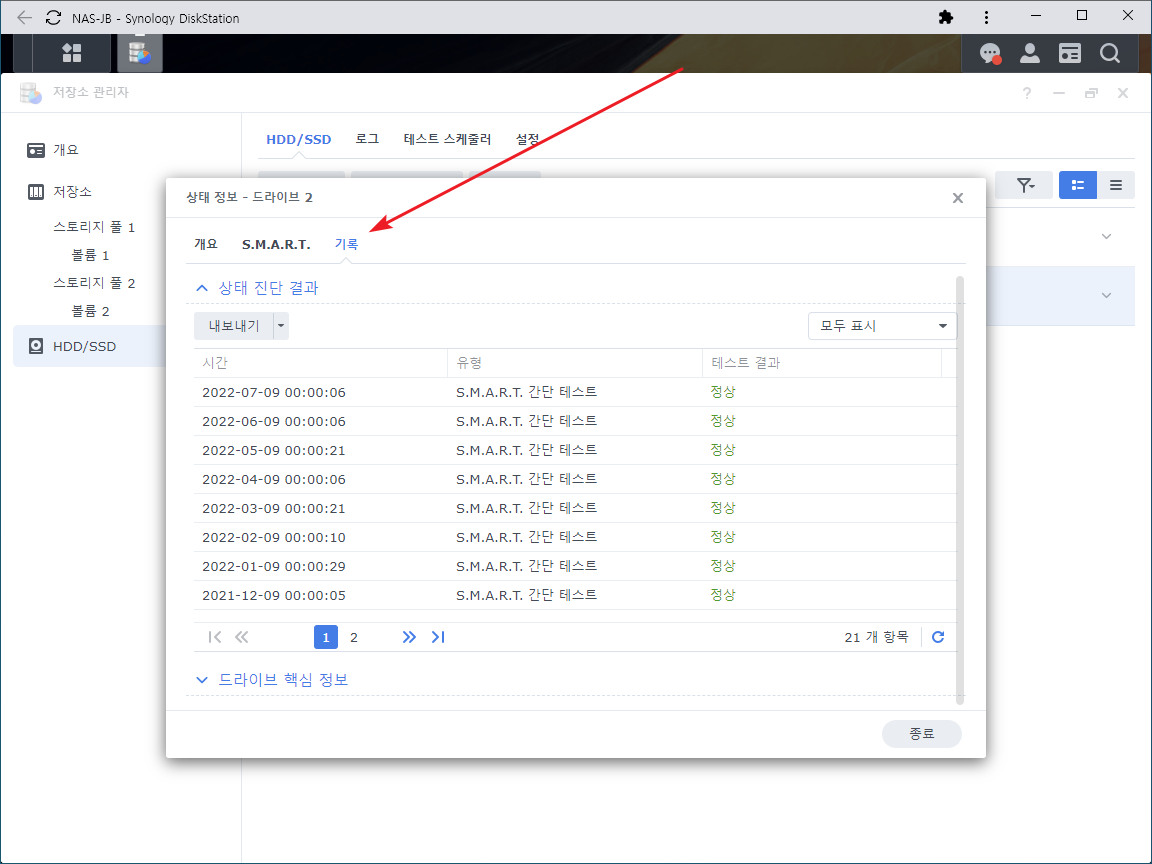Image resolution: width=1152 pixels, height=864 pixels.
Task: Click the dialog vertical scrollbar
Action: tap(960, 490)
